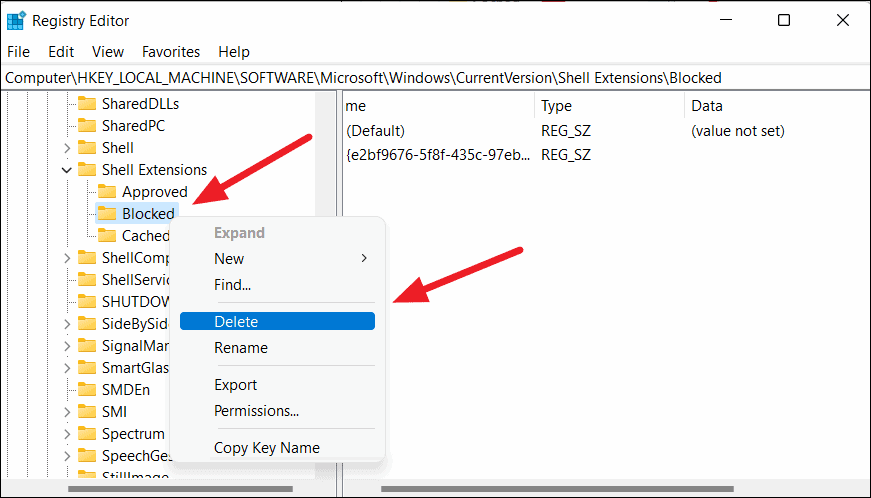Open the View menu

(108, 52)
